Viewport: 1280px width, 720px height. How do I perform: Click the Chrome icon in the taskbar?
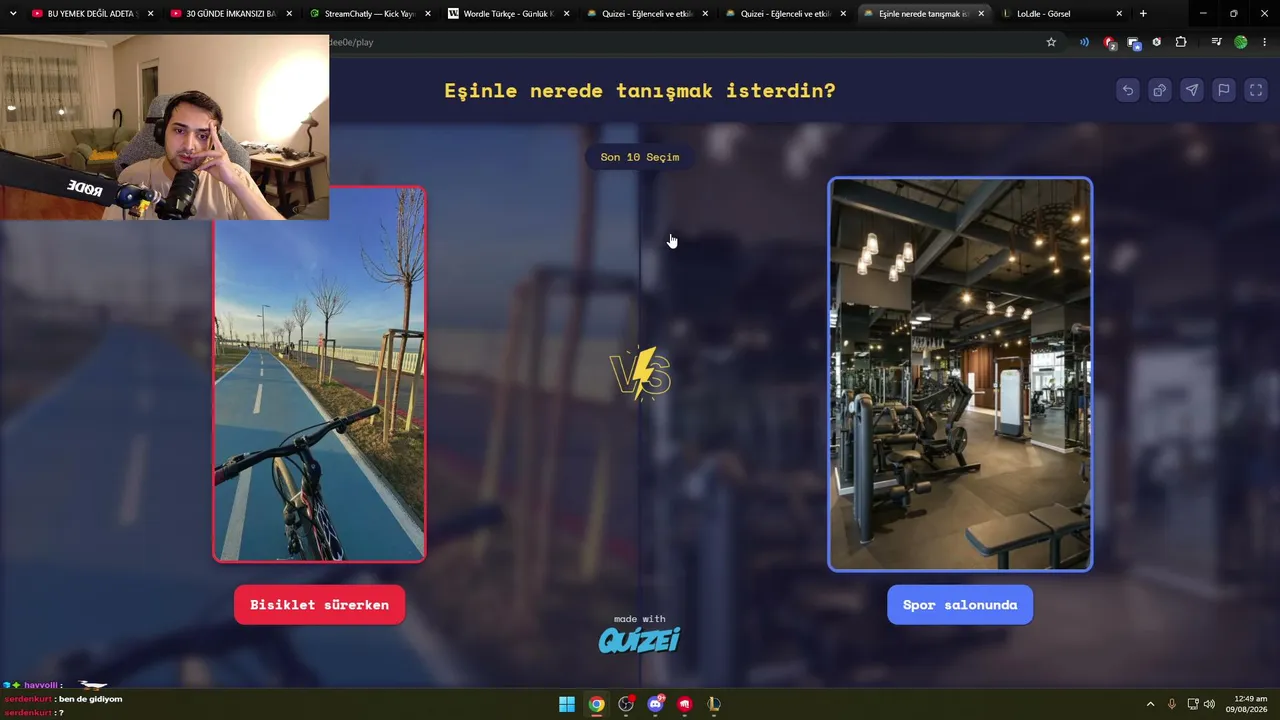point(596,704)
